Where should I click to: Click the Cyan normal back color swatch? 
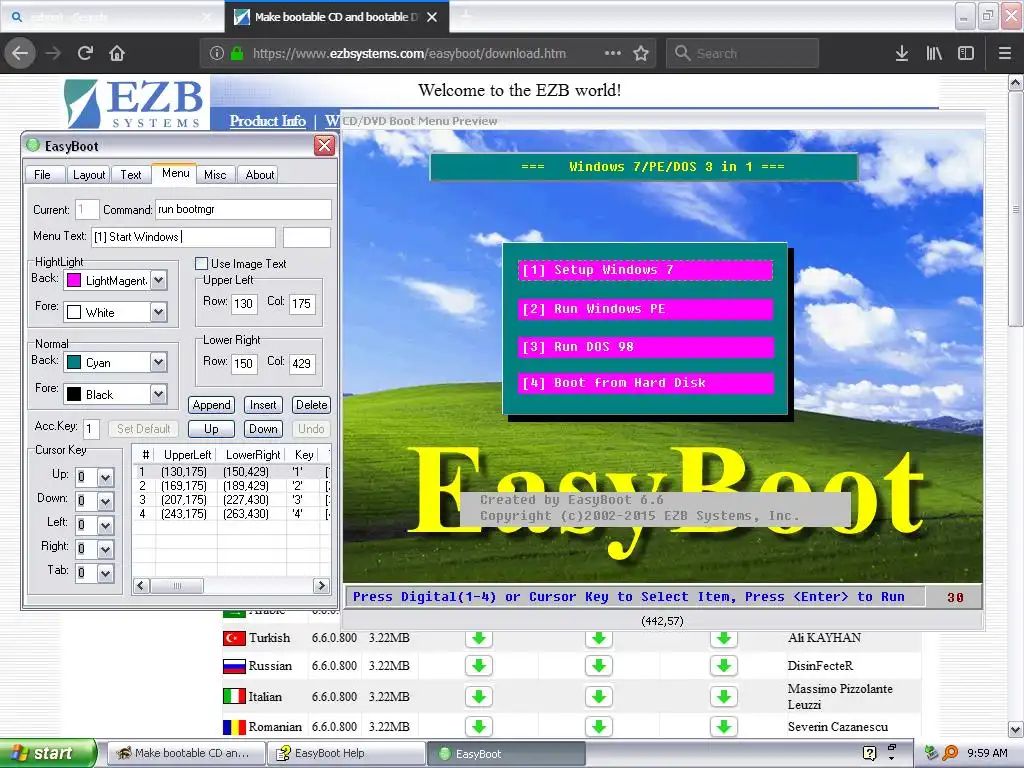coord(74,362)
